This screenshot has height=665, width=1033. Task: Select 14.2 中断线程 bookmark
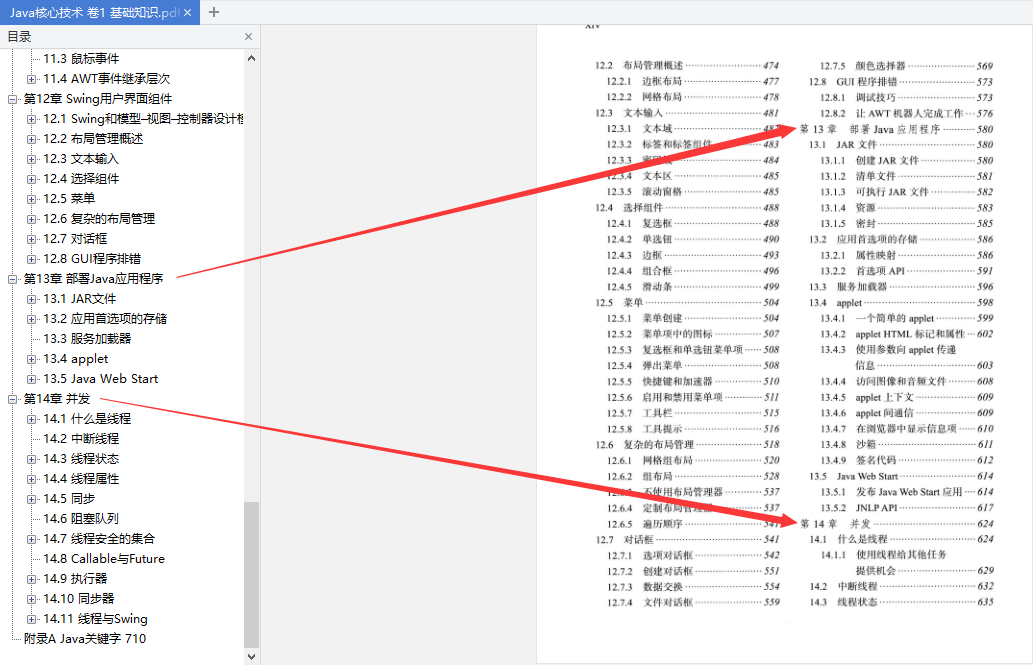(81, 439)
